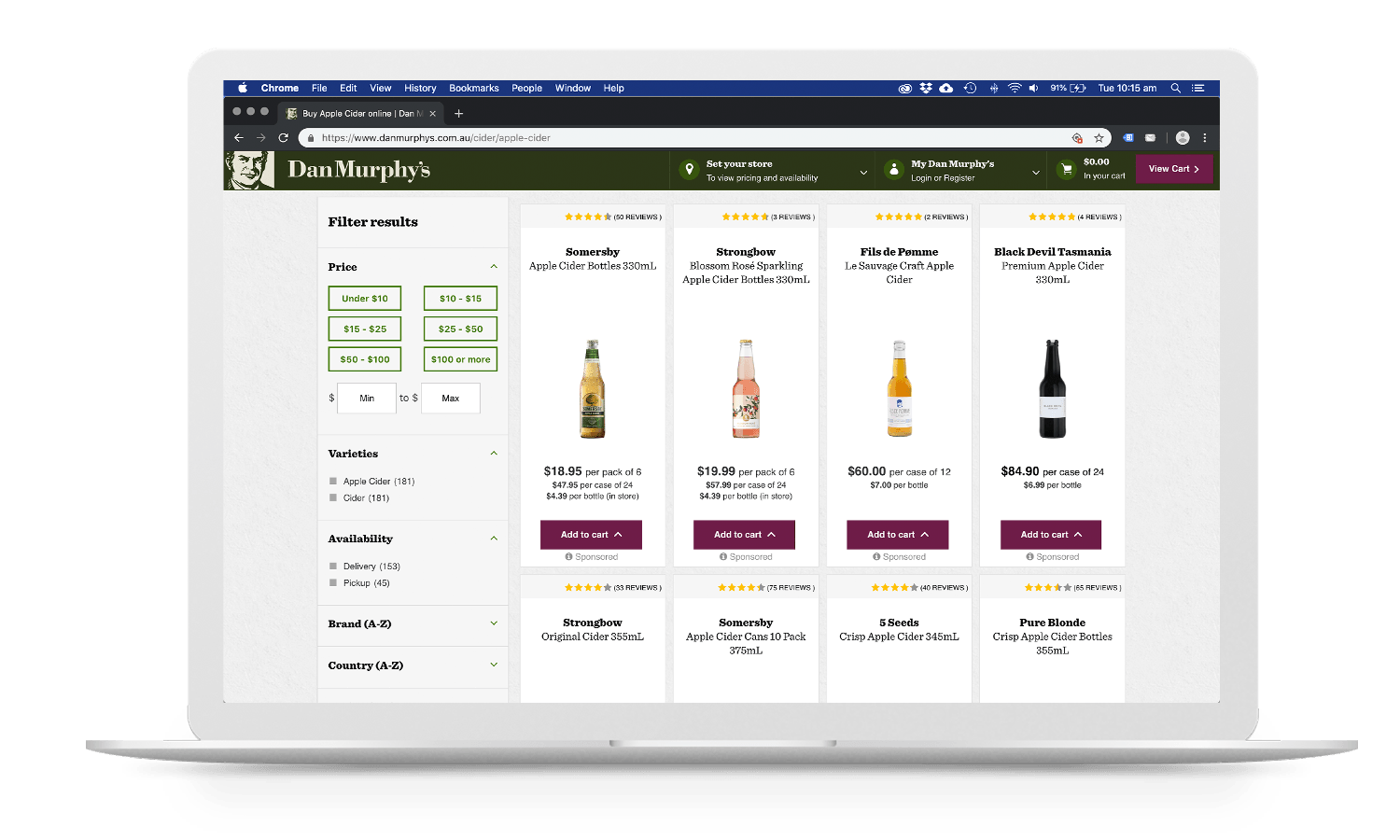Screen dimensions: 1400x840
Task: Add Fils de Pømme cider to cart
Action: 898,535
